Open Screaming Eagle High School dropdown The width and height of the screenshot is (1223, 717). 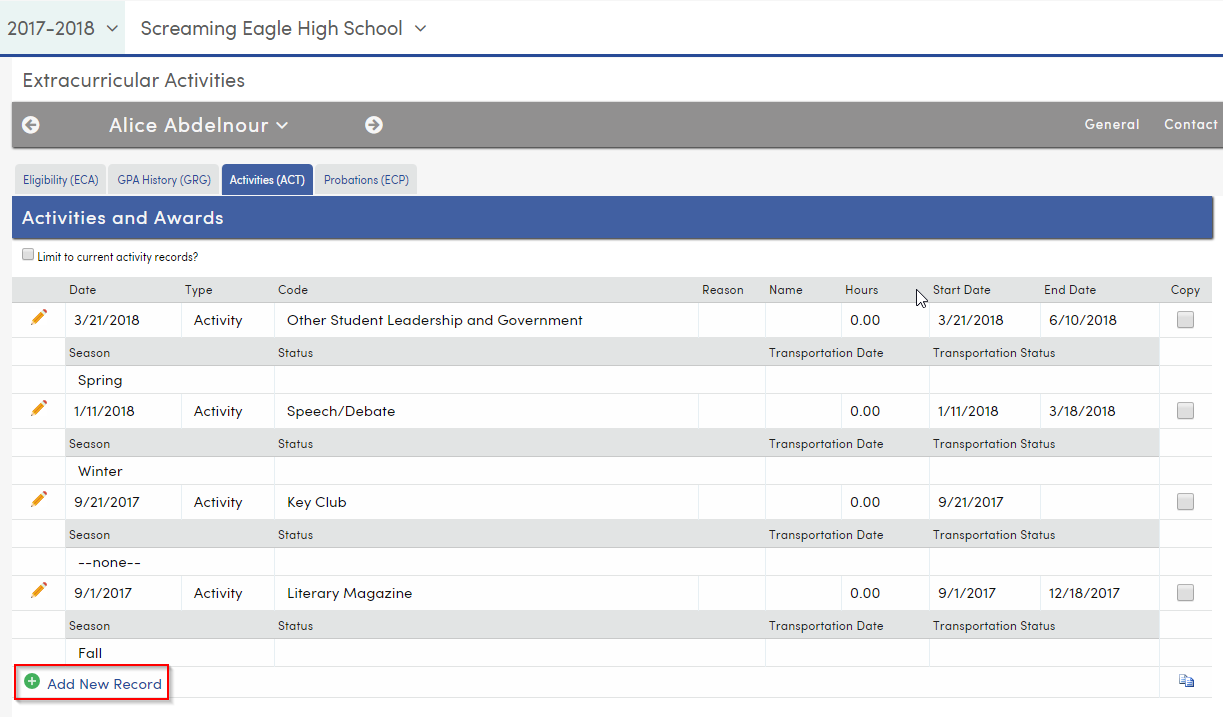click(283, 28)
